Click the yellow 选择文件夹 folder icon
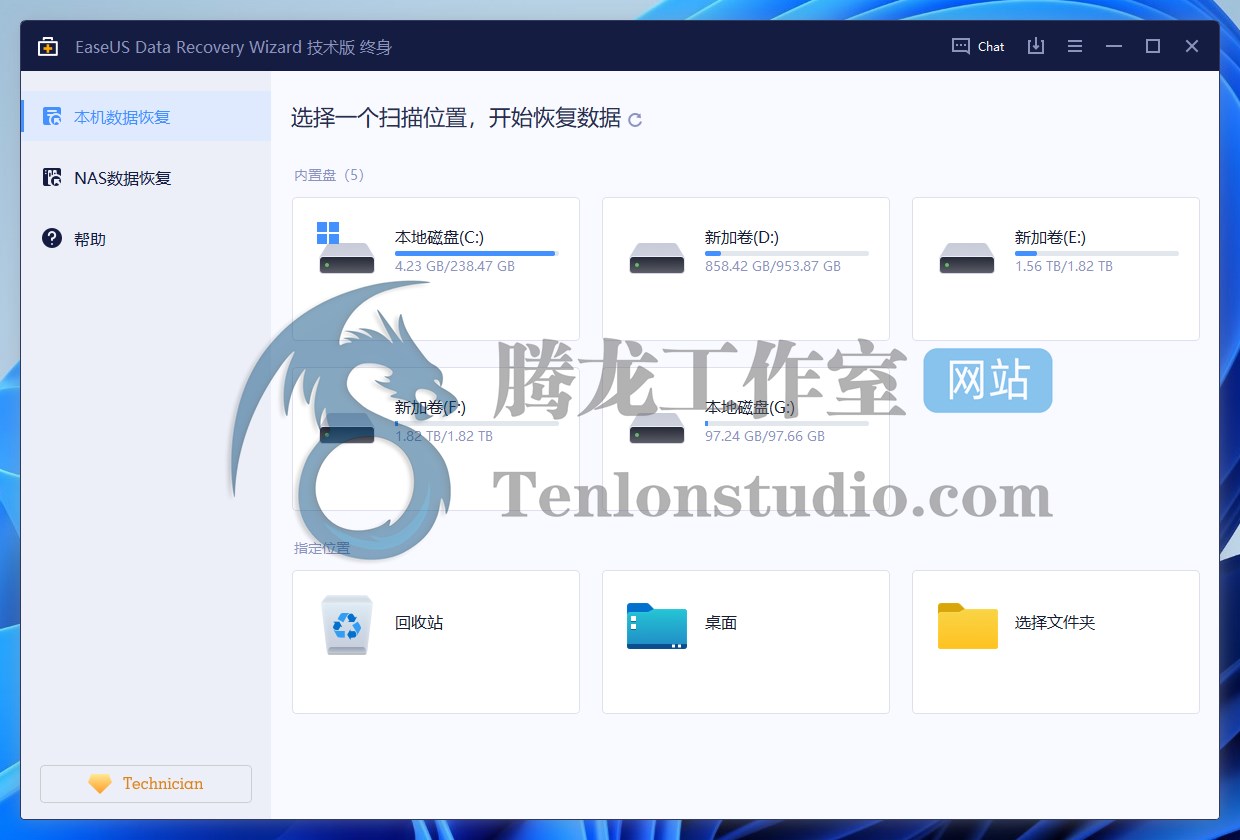 (x=968, y=626)
